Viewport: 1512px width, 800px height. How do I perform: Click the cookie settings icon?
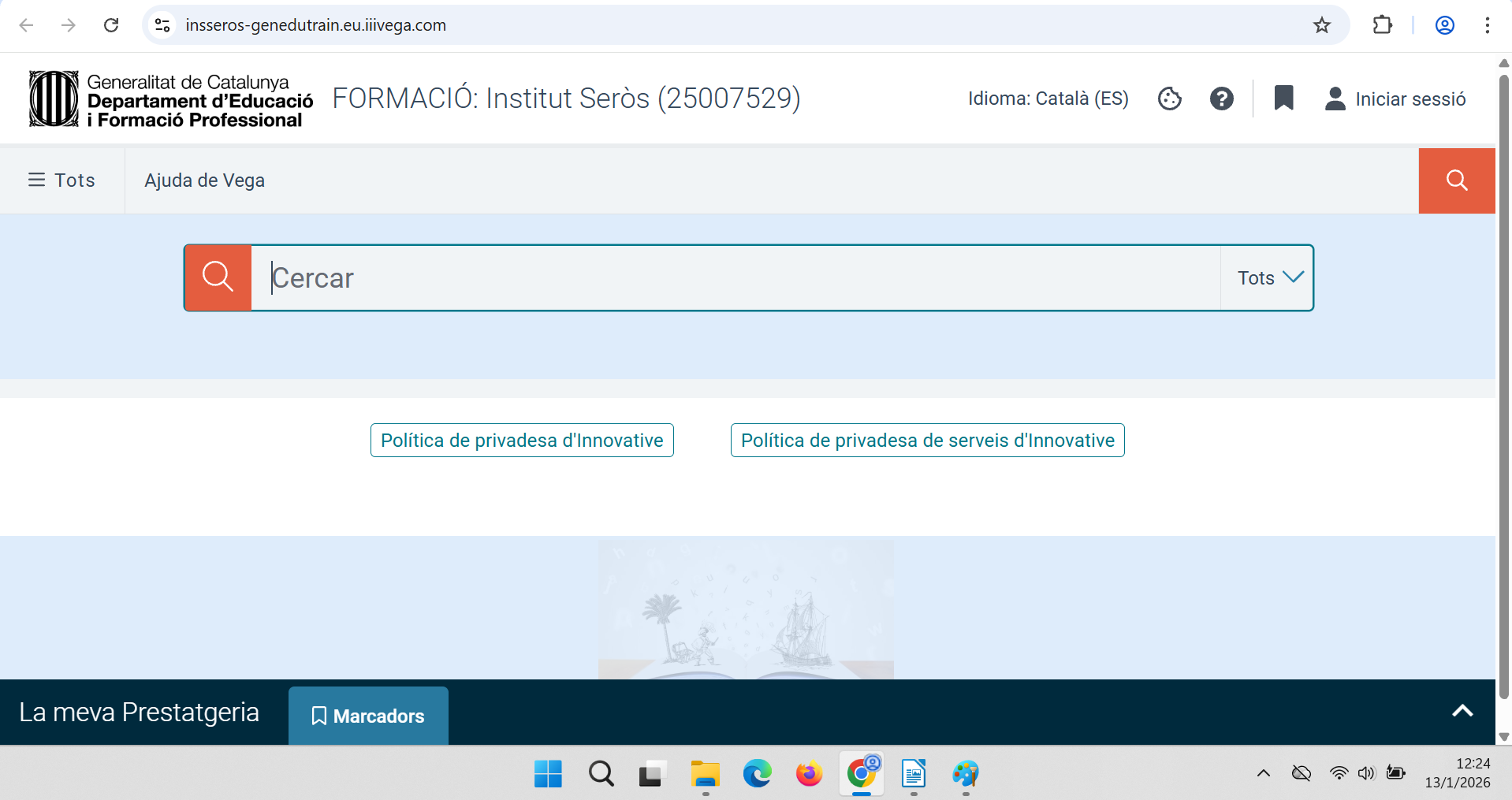pos(1169,99)
